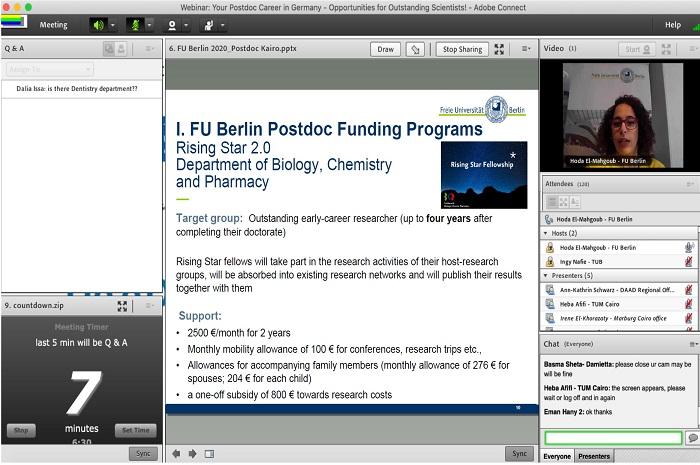Open the Meeting menu
This screenshot has width=700, height=465.
[53, 25]
